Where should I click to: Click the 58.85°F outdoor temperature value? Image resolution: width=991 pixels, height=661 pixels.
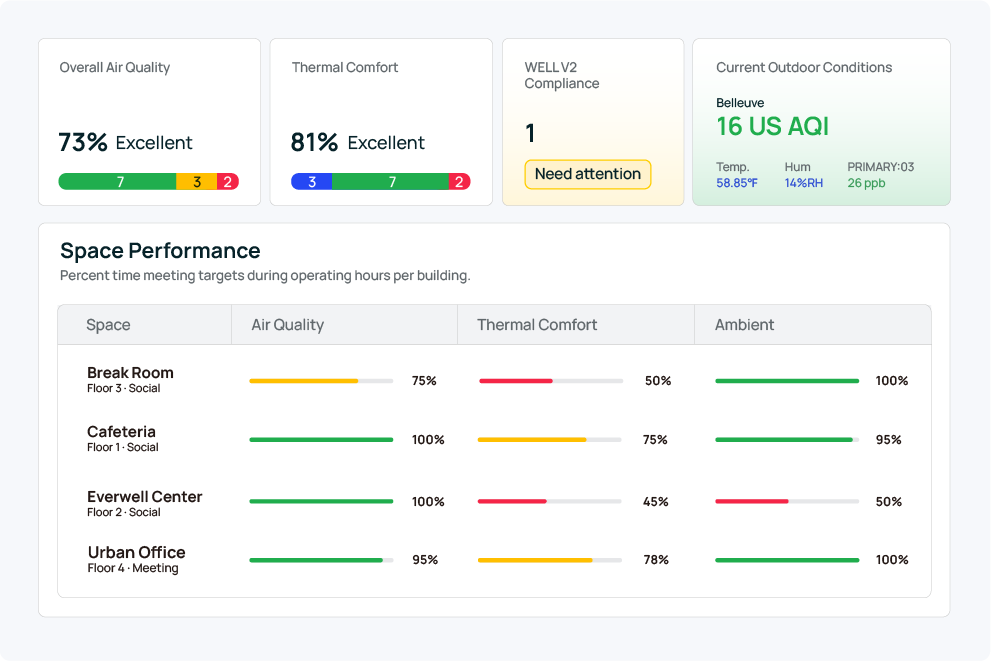[x=736, y=183]
